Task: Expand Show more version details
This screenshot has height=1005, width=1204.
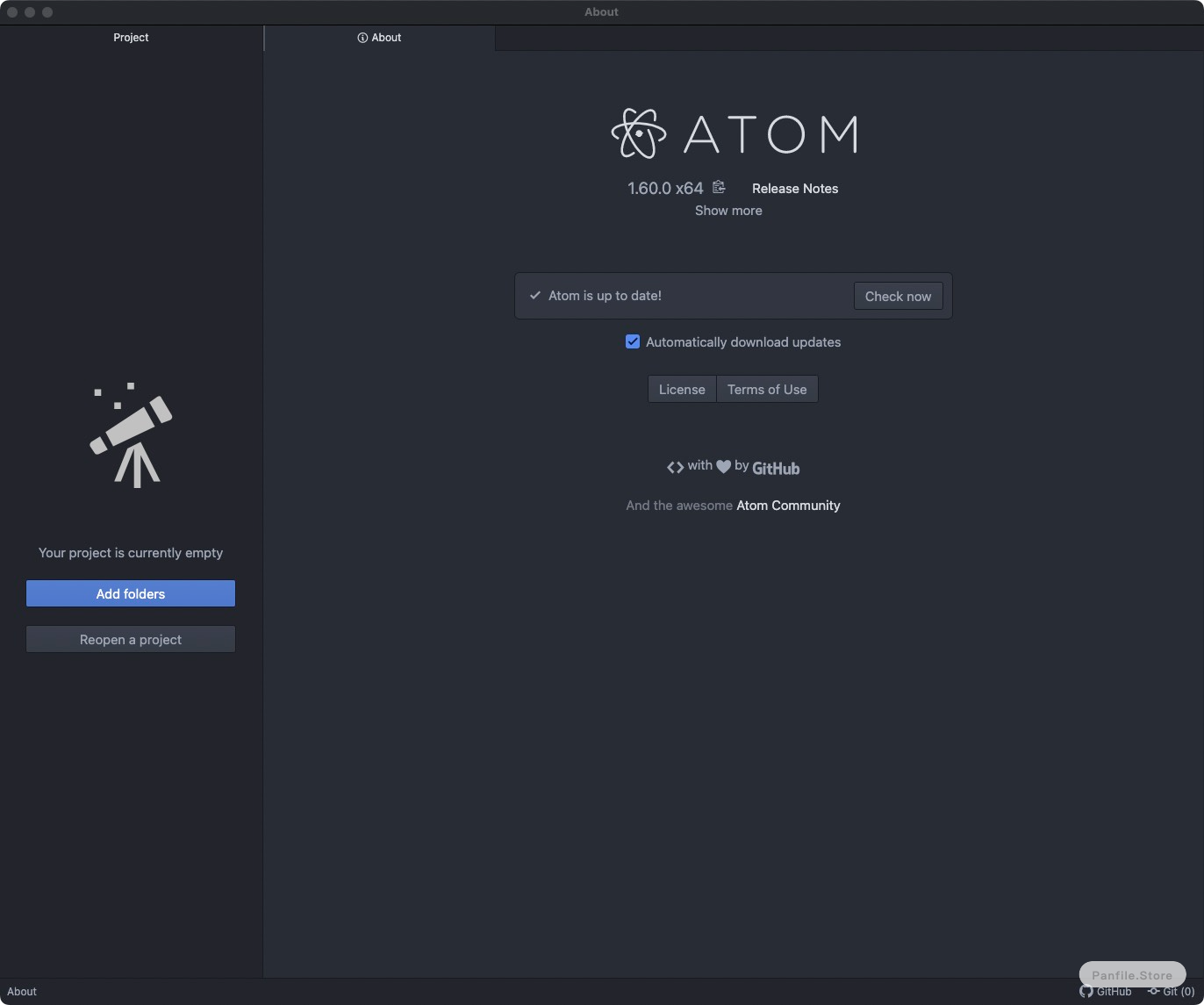Action: pyautogui.click(x=728, y=211)
